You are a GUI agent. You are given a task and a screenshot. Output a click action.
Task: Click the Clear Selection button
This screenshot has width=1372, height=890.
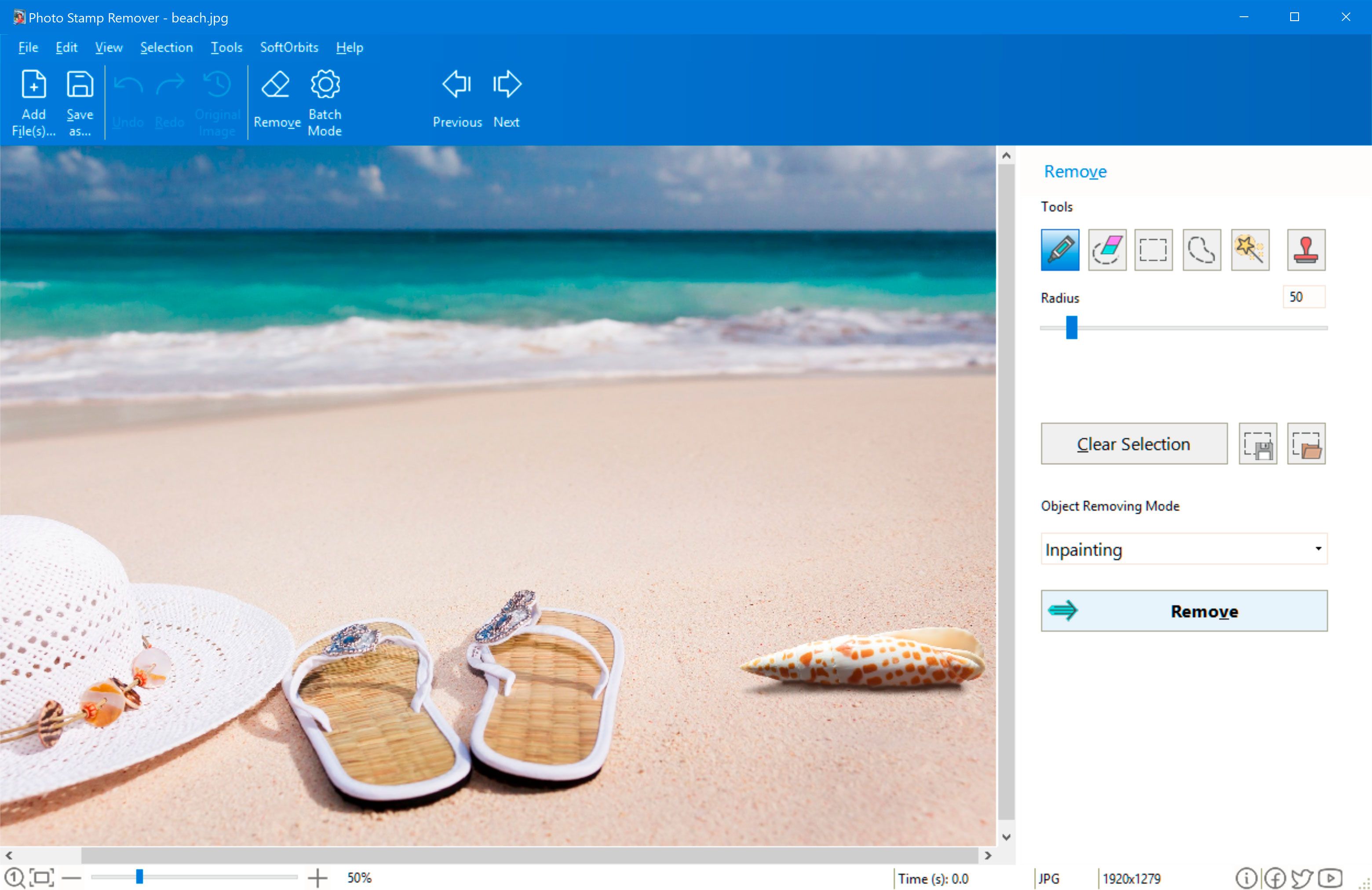1134,444
